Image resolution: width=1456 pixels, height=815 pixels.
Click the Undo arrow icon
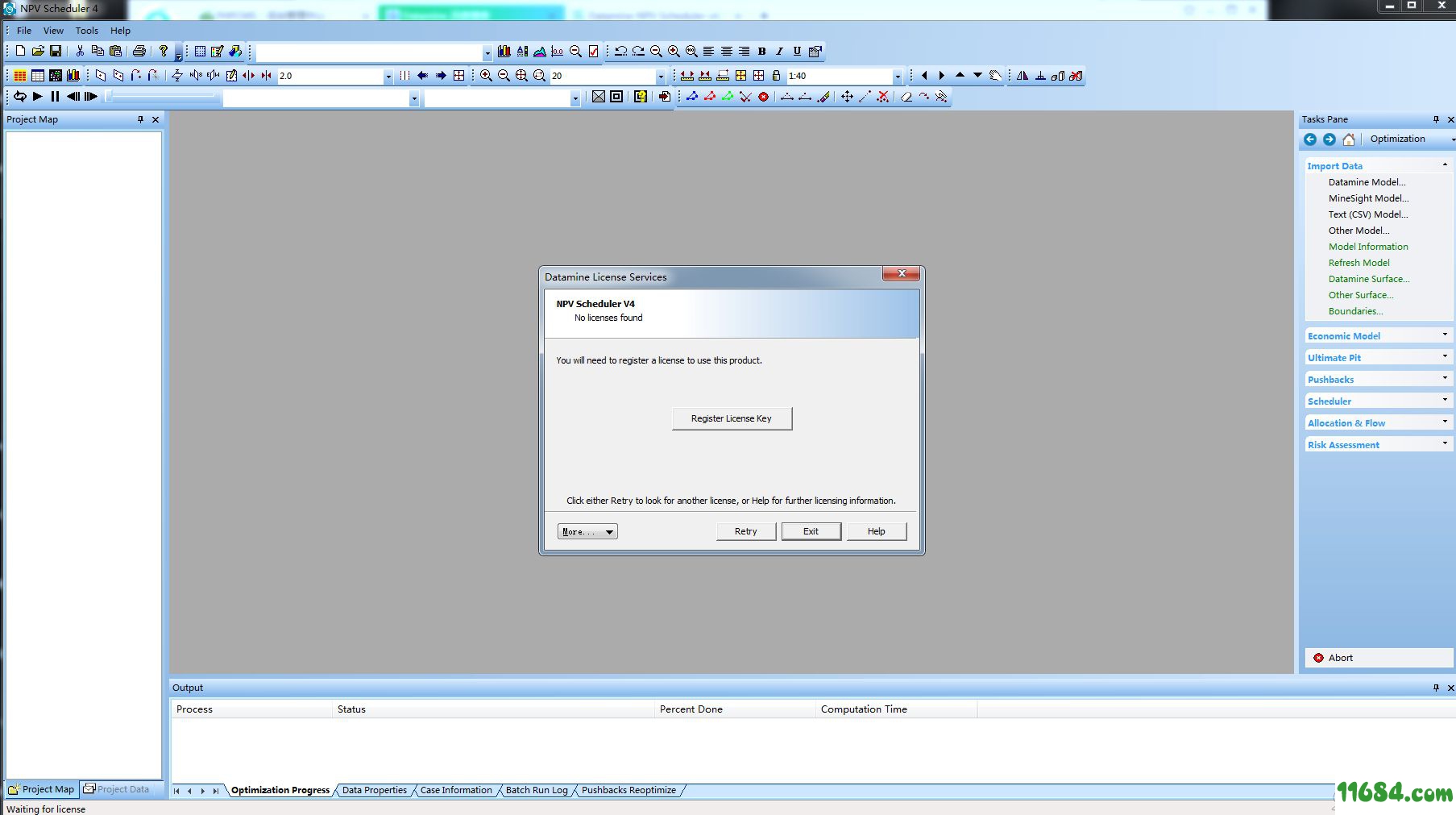pos(620,51)
